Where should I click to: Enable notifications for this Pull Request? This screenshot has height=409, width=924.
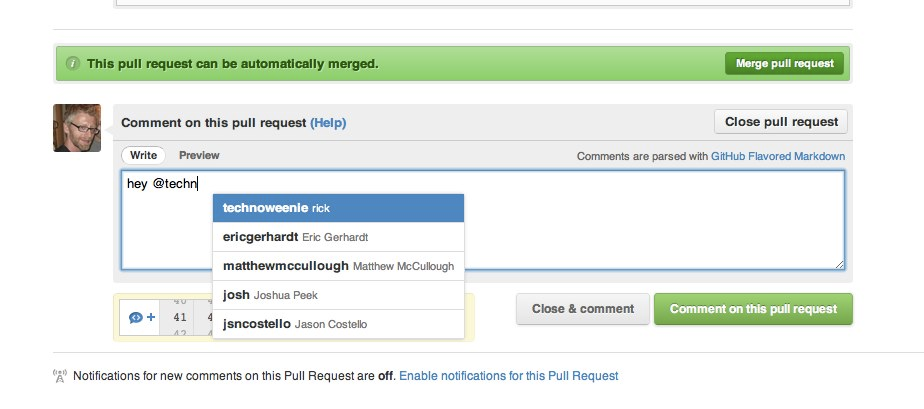(509, 375)
